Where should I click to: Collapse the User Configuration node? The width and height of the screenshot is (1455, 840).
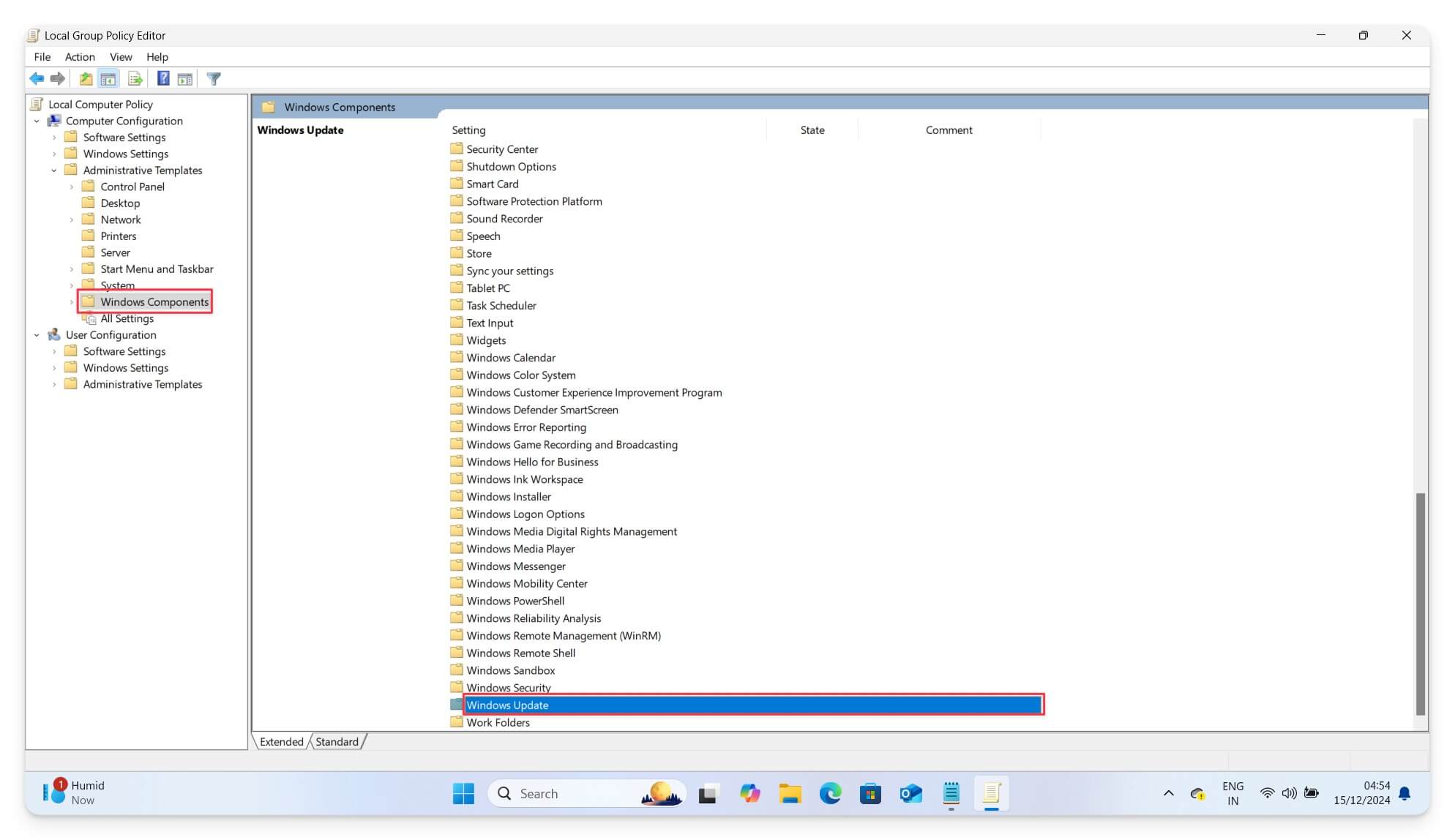pos(37,334)
